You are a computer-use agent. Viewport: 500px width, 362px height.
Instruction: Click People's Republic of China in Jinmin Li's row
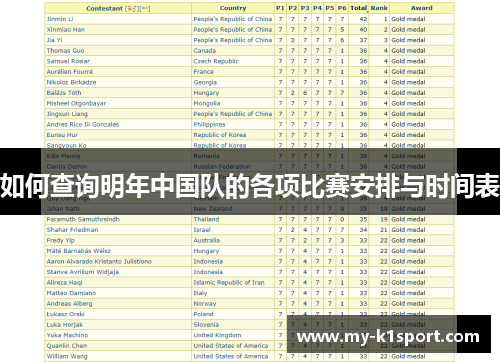(233, 19)
